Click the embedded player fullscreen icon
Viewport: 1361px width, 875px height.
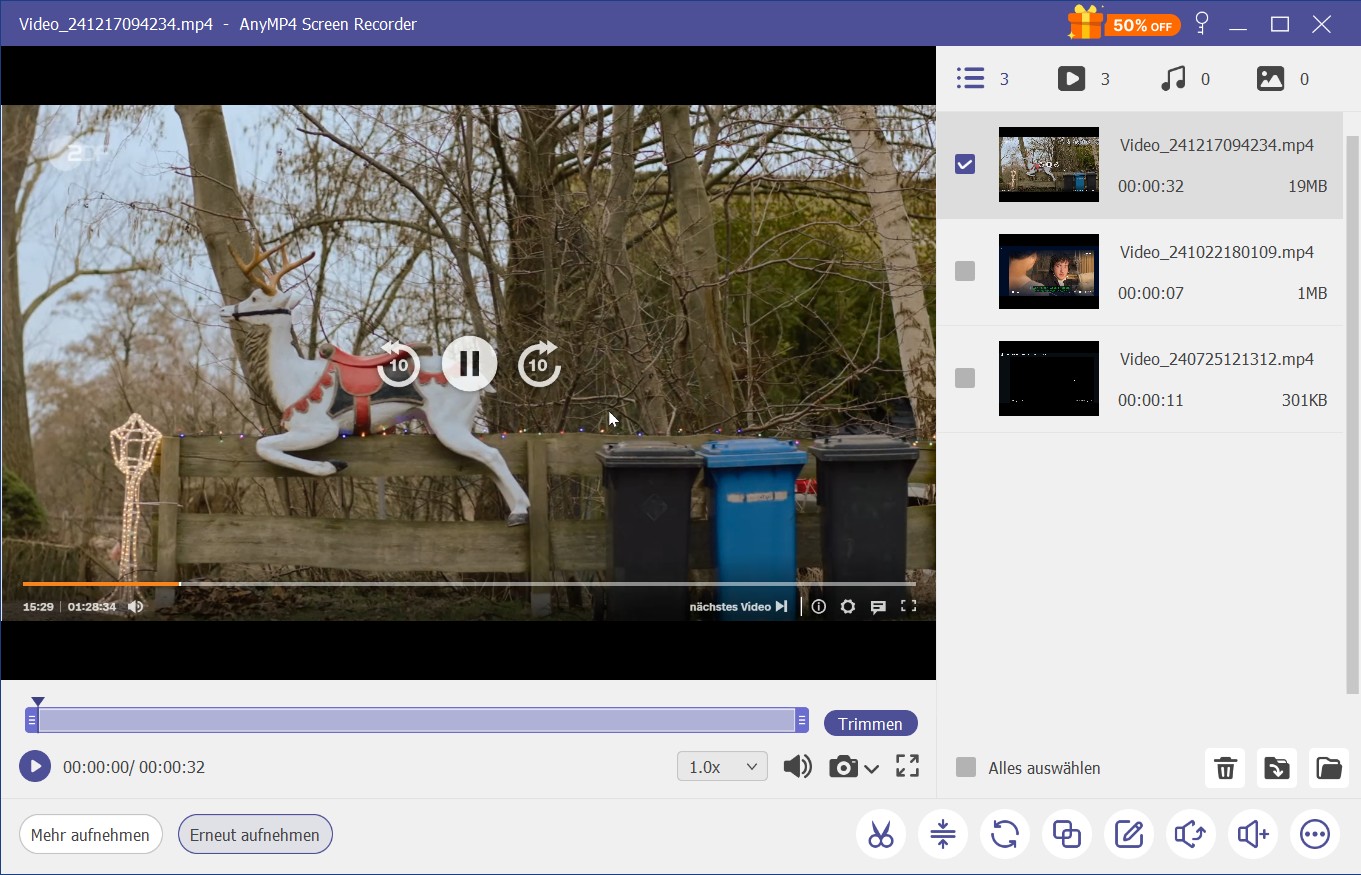click(x=908, y=606)
